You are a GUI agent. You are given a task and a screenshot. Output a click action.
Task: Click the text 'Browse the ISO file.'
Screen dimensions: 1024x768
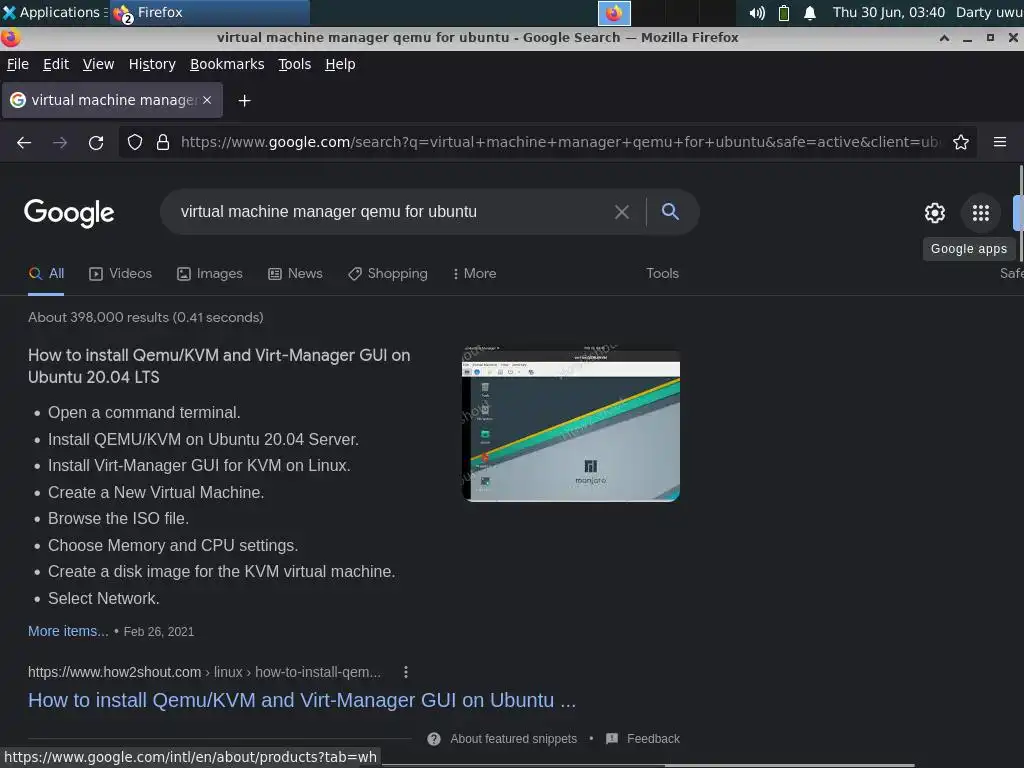[118, 519]
